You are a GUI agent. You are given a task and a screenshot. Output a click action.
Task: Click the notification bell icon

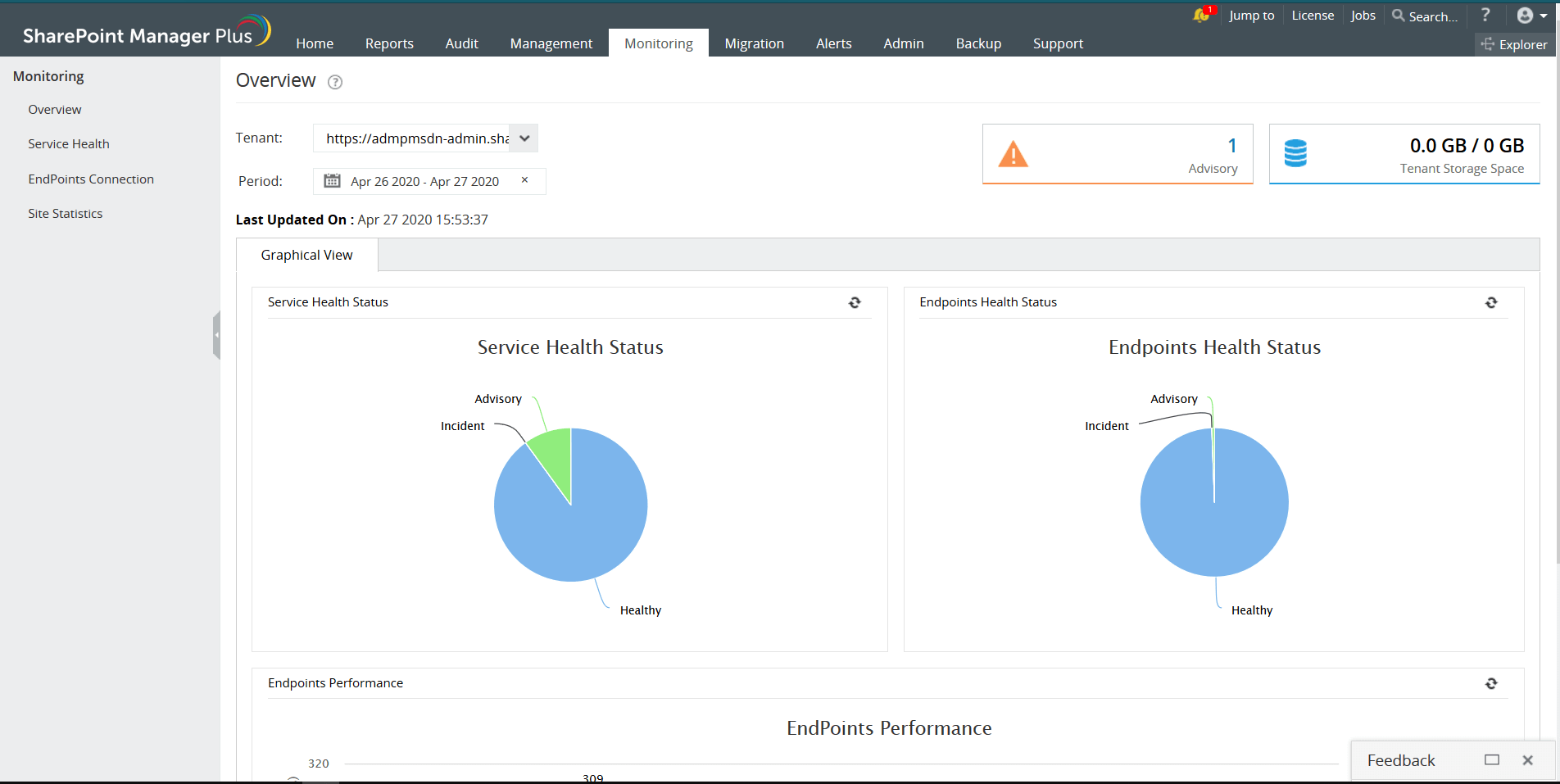point(1199,15)
